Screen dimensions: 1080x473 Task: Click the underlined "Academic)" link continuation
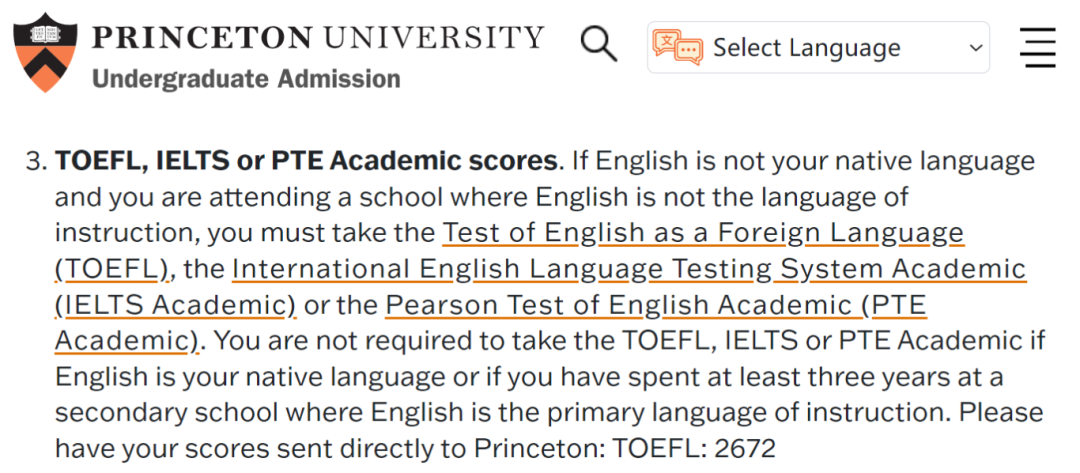coord(127,341)
